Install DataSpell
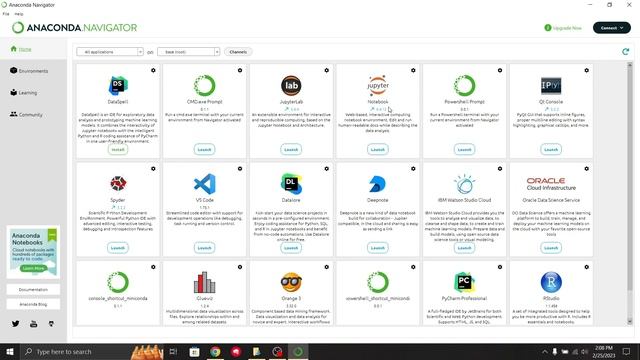This screenshot has height=360, width=640. point(118,149)
